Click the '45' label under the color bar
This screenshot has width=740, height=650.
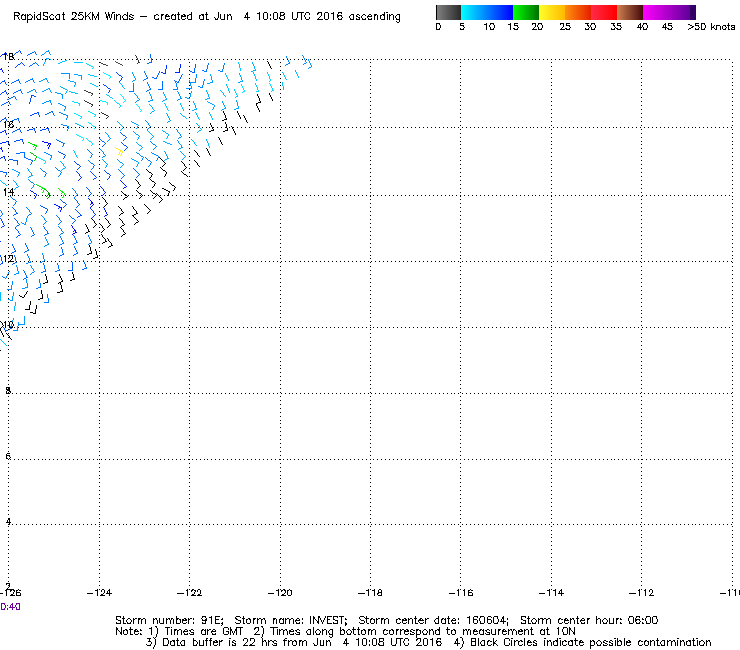coord(667,27)
